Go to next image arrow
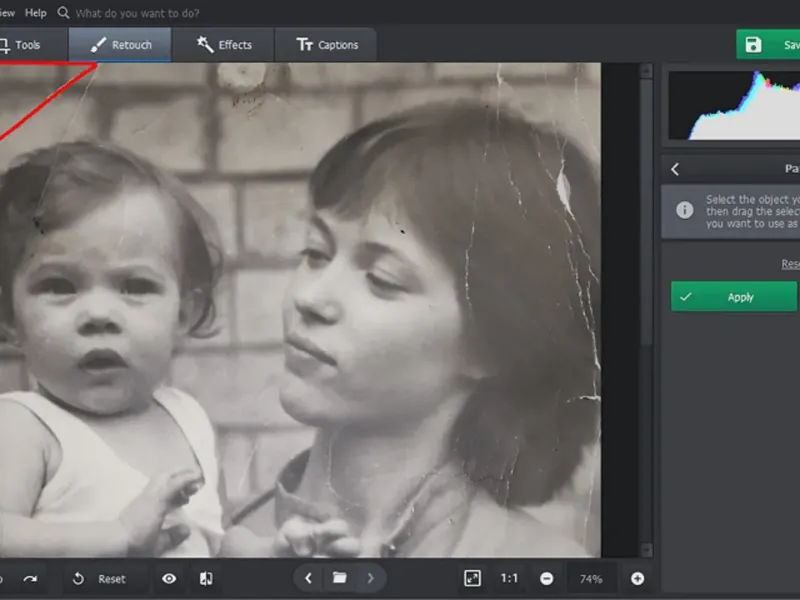The height and width of the screenshot is (600, 800). click(371, 578)
